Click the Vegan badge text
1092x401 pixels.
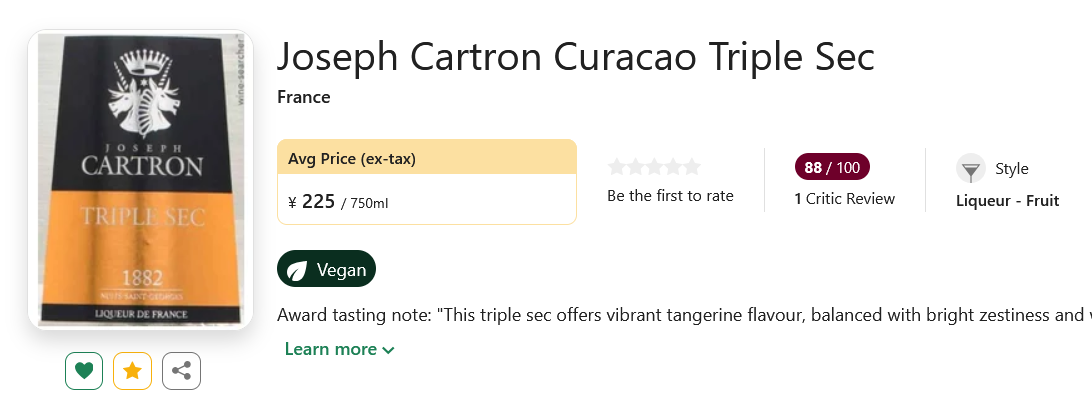tap(341, 270)
